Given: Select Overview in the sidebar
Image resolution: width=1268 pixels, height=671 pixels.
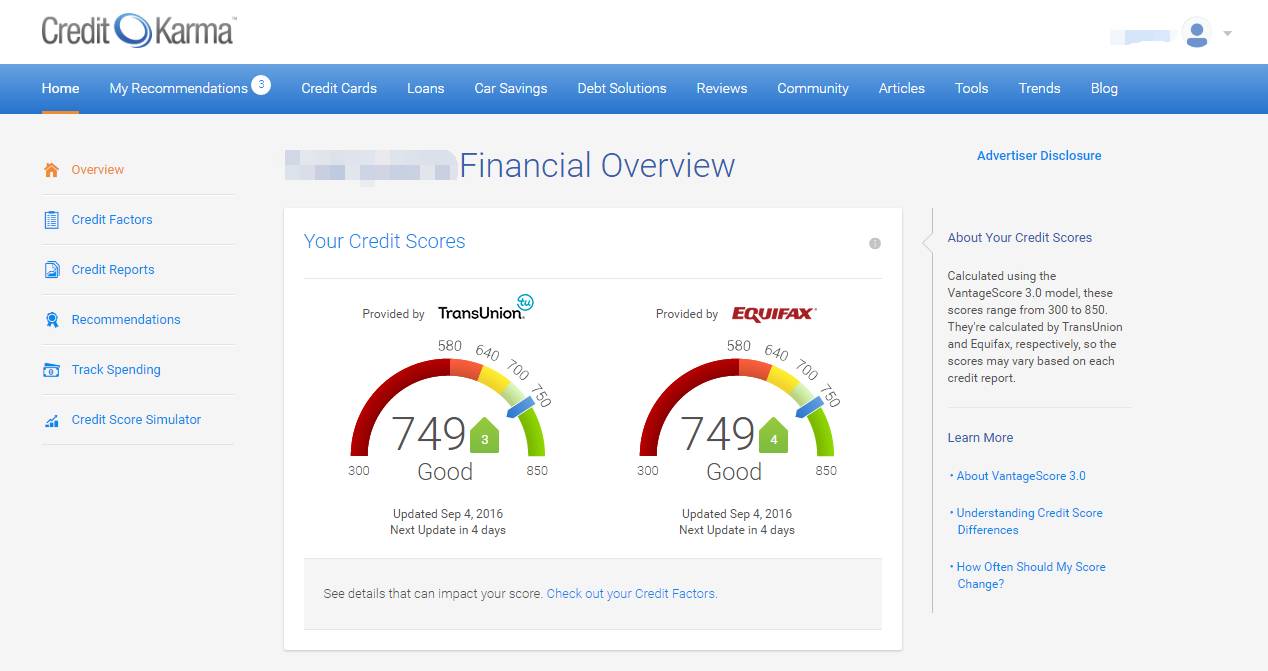Looking at the screenshot, I should (98, 170).
